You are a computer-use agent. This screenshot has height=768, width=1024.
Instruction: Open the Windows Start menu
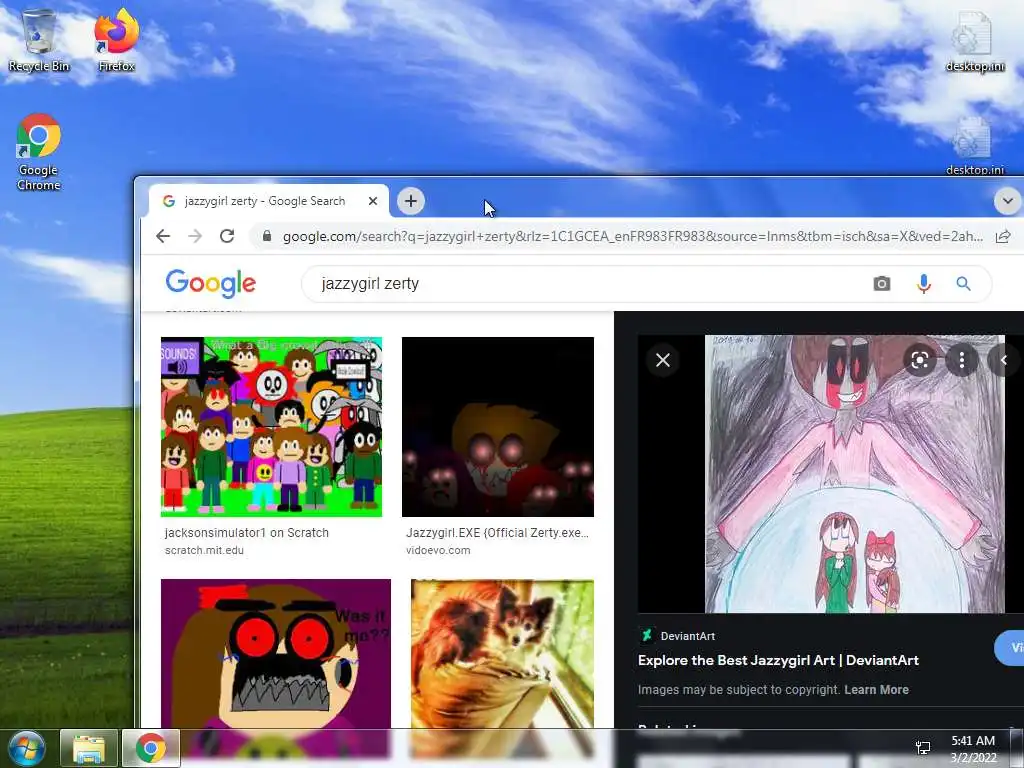[25, 748]
